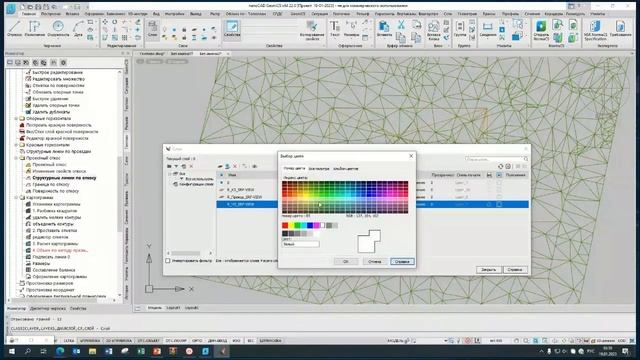
Task: Open the Вставка блока tool
Action: pyautogui.click(x=433, y=30)
